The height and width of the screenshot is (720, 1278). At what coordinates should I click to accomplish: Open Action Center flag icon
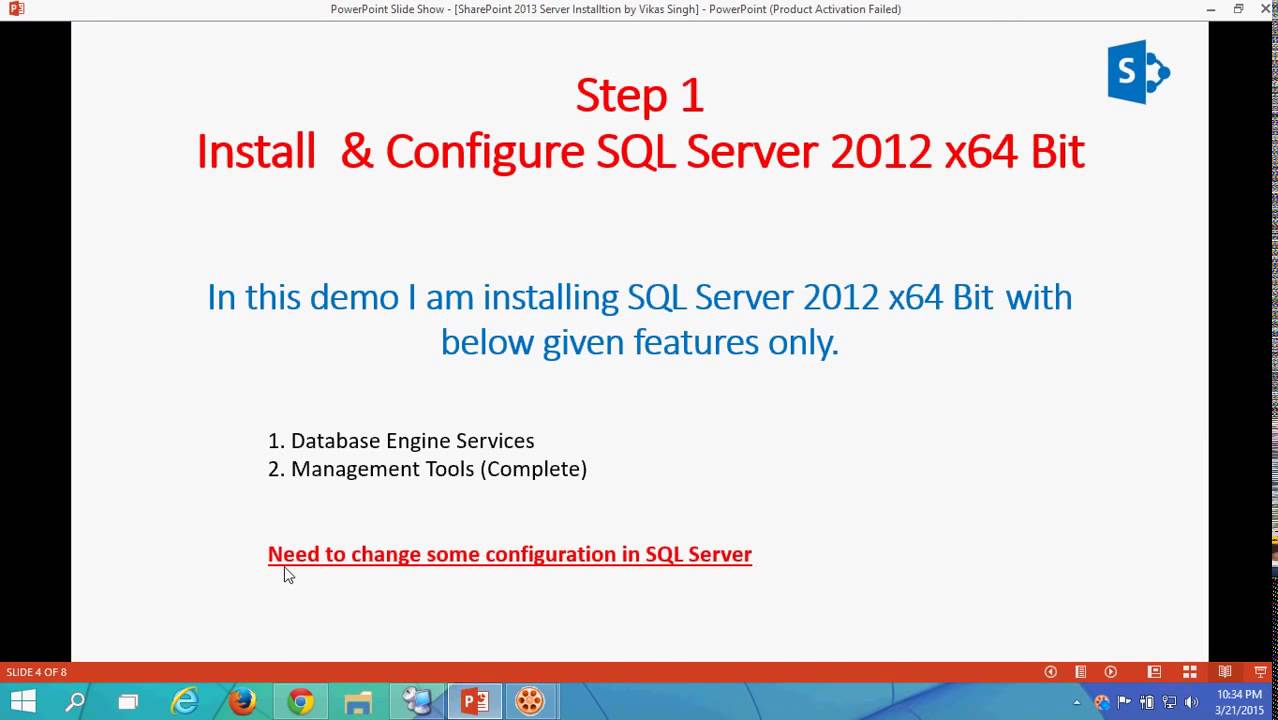point(1124,702)
